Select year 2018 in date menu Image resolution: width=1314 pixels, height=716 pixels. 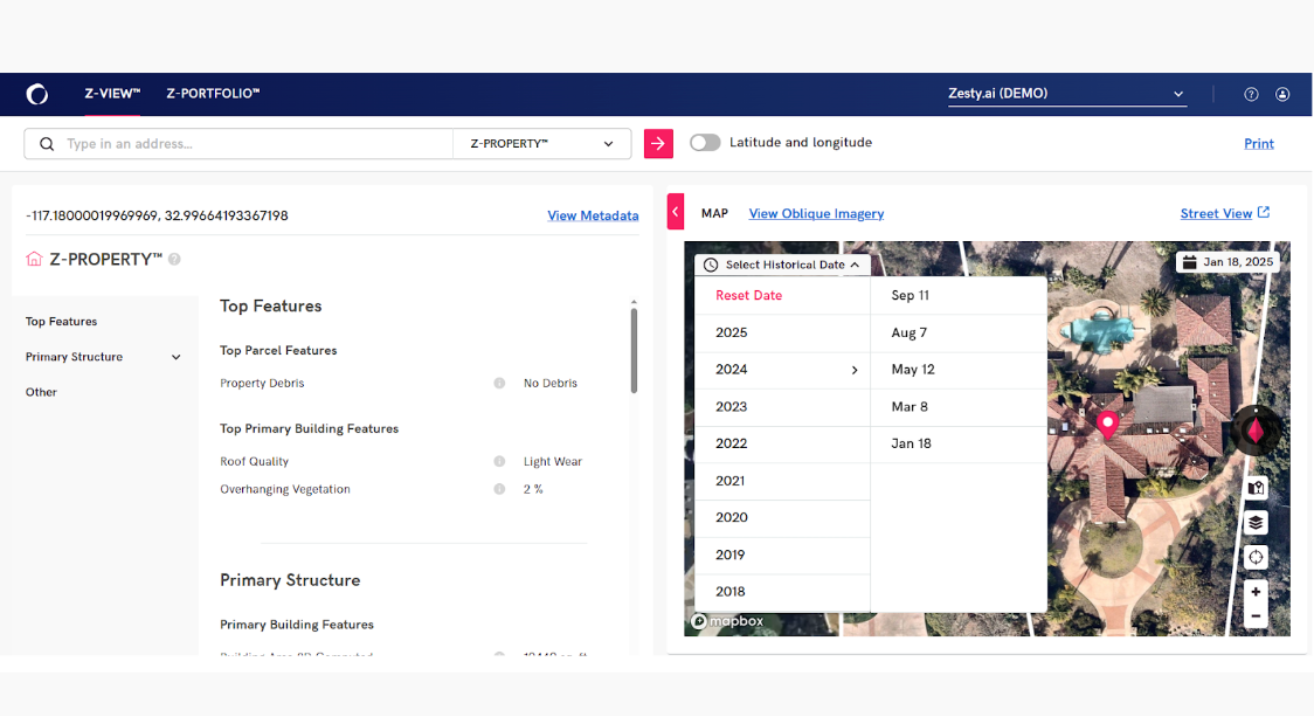coord(783,592)
